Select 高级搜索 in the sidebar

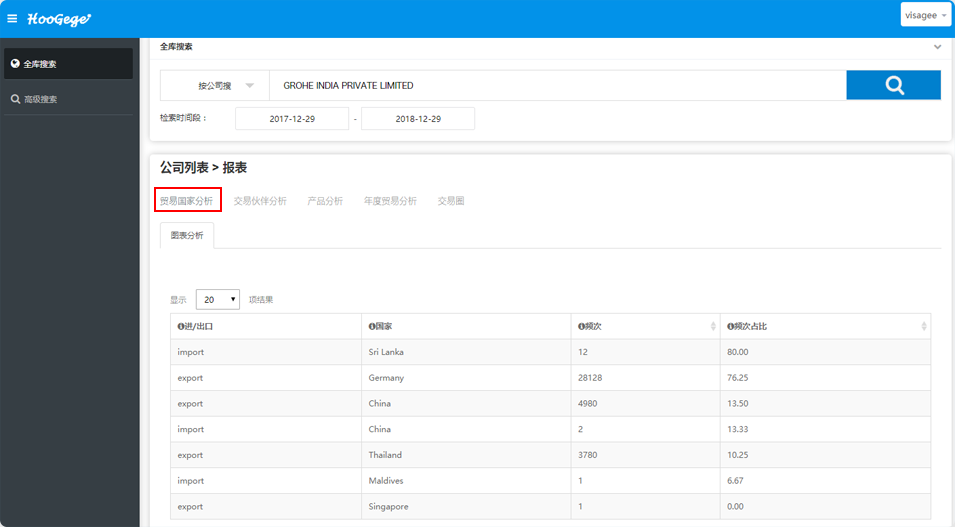68,99
